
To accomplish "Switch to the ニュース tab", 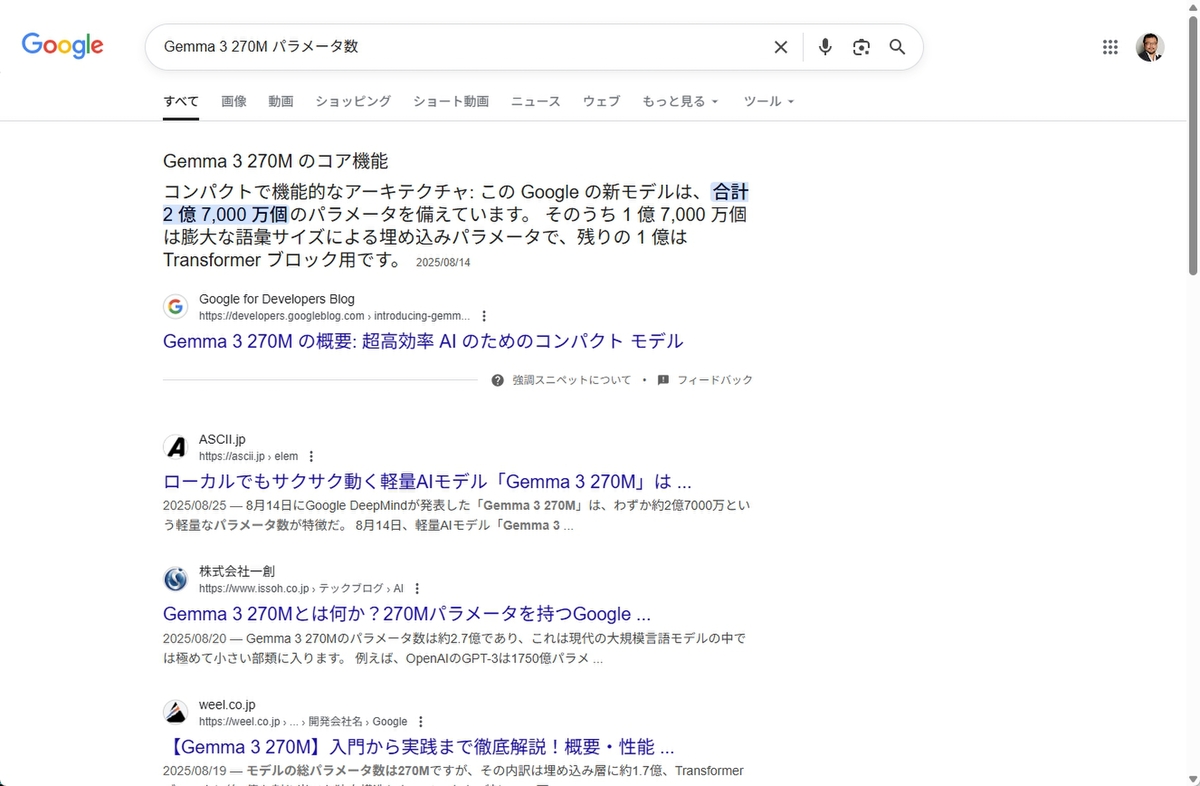I will [x=535, y=101].
